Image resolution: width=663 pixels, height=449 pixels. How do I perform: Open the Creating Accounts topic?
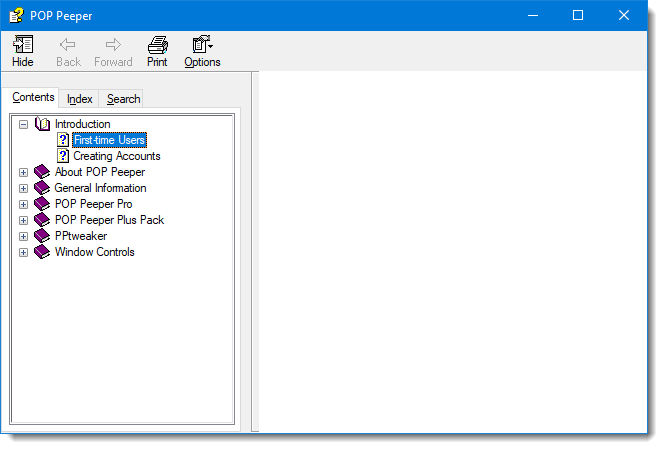(x=117, y=156)
